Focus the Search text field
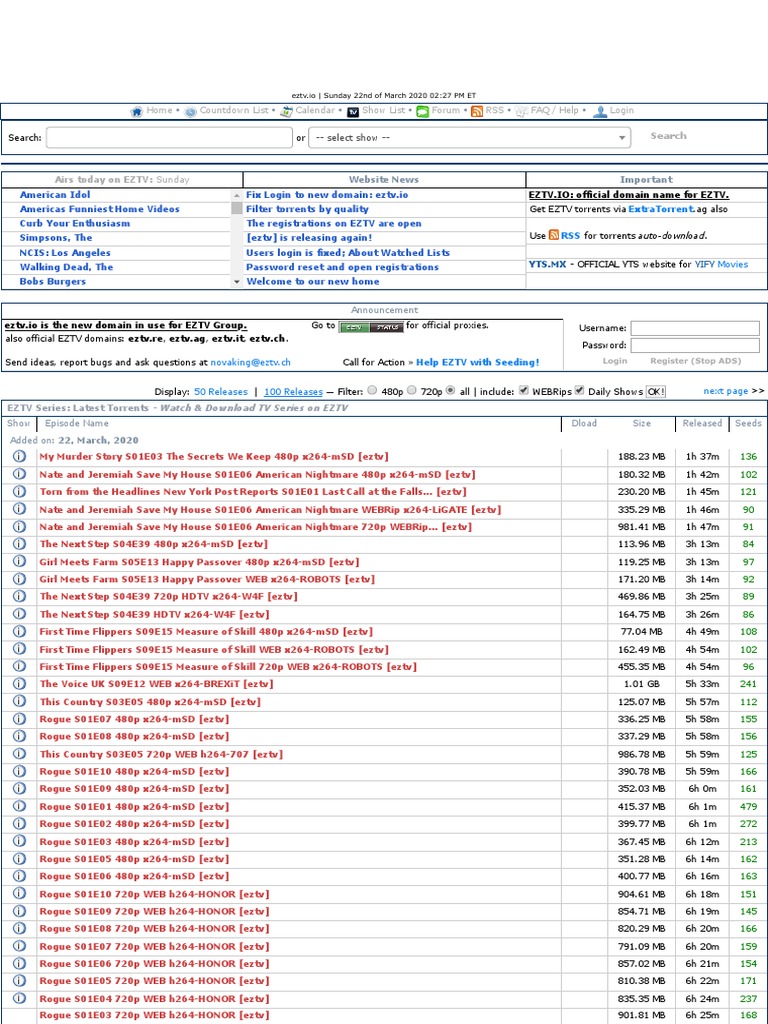Screen dimensions: 768x1024 tap(169, 138)
